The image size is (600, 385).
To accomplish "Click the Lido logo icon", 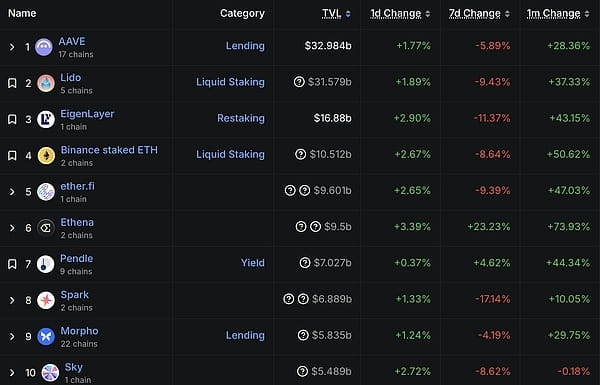I will pos(46,83).
